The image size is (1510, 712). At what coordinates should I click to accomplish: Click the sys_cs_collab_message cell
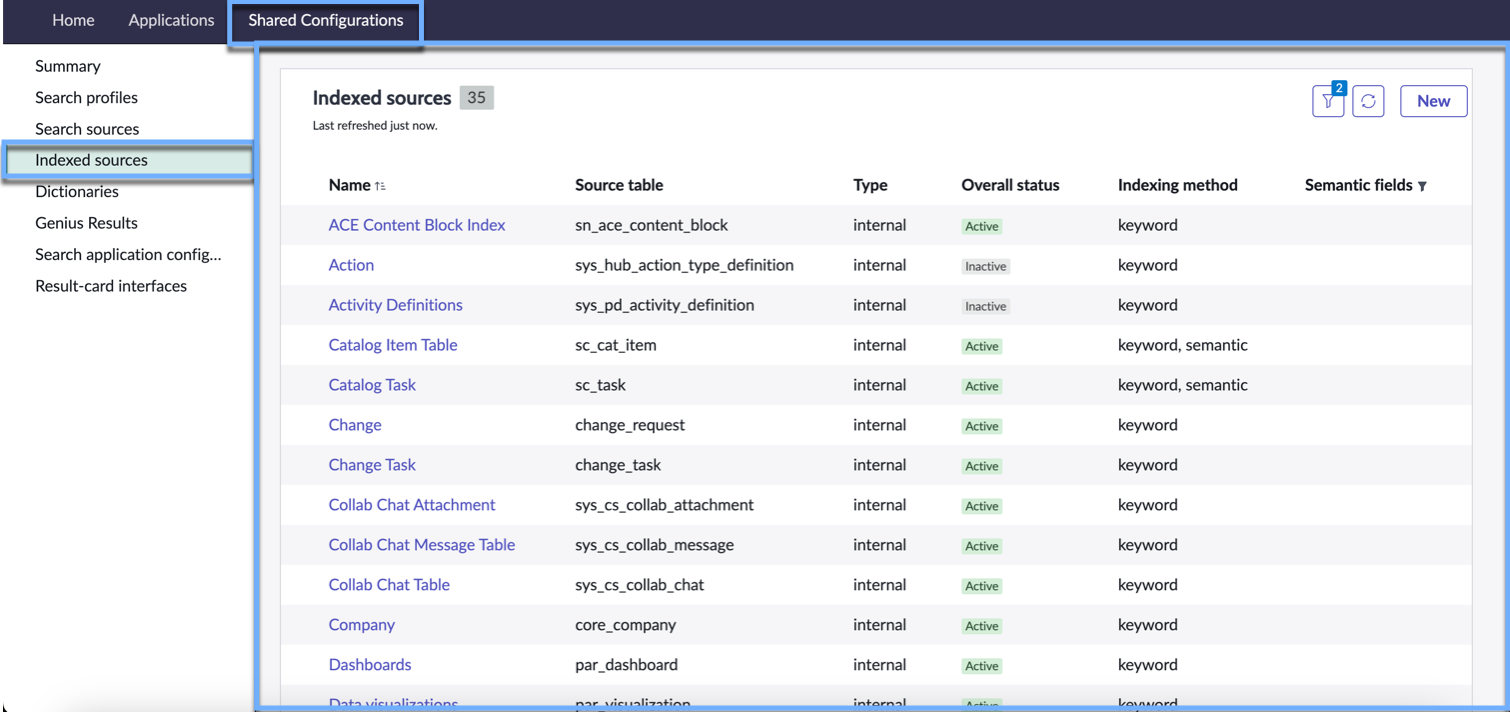pos(655,545)
